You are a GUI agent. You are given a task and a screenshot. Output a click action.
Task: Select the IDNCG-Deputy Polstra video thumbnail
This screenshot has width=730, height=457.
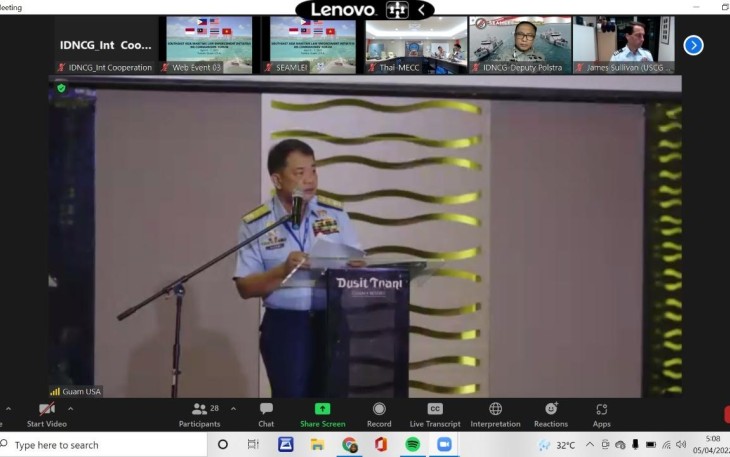[520, 45]
